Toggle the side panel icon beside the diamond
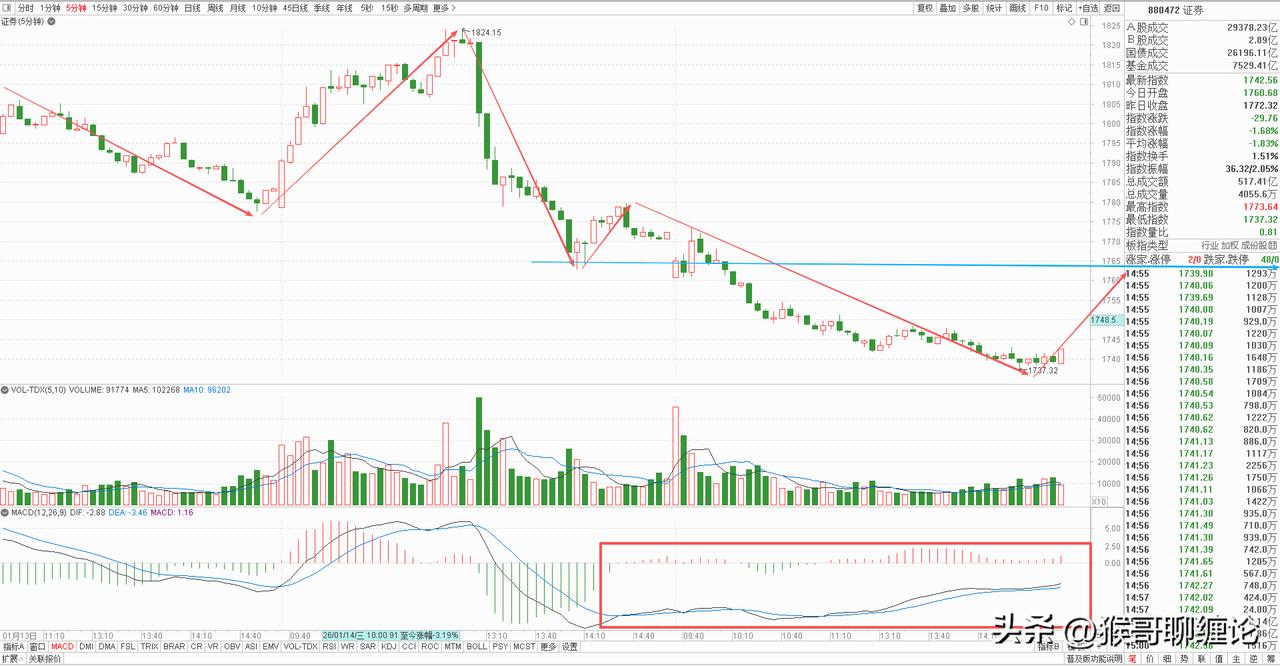 click(x=1084, y=22)
